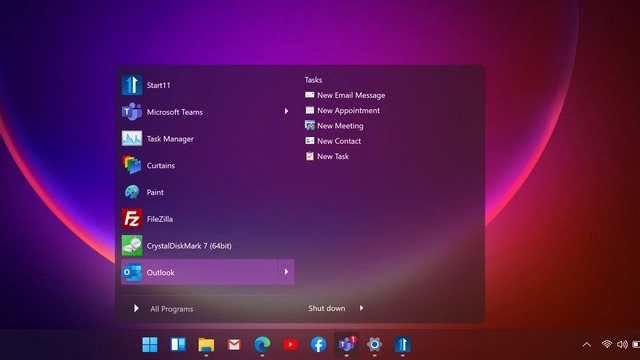Image resolution: width=640 pixels, height=360 pixels.
Task: Expand the Microsoft Teams submenu arrow
Action: tap(286, 111)
